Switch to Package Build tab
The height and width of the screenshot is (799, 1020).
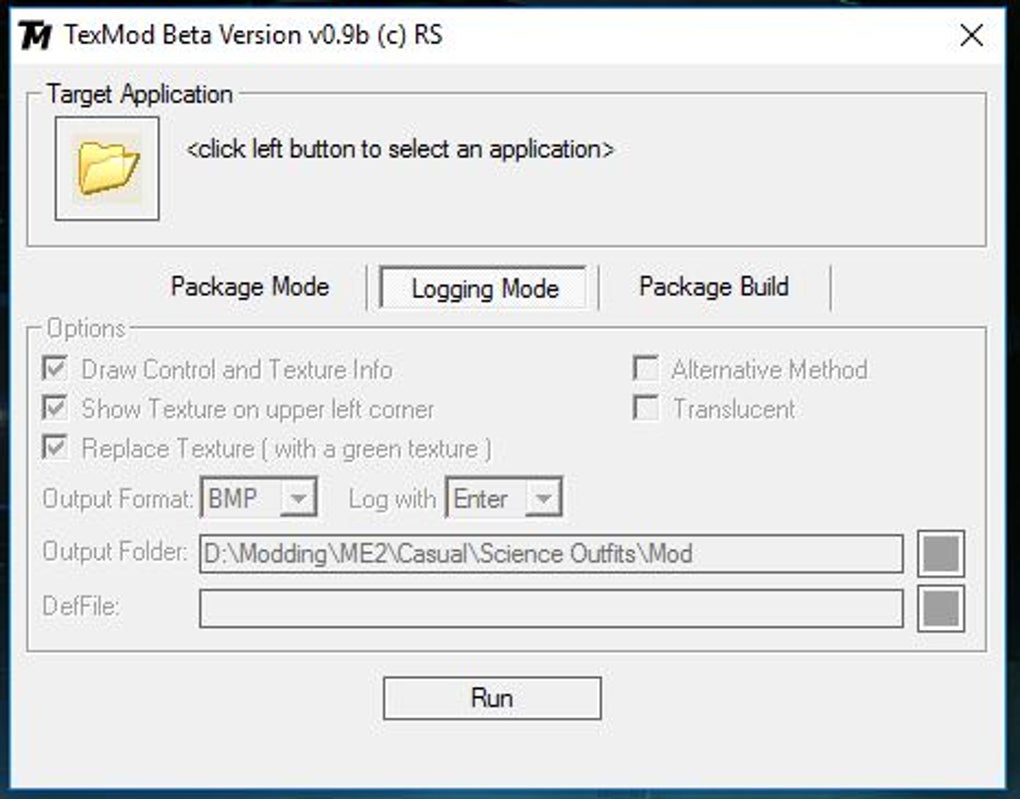click(714, 287)
